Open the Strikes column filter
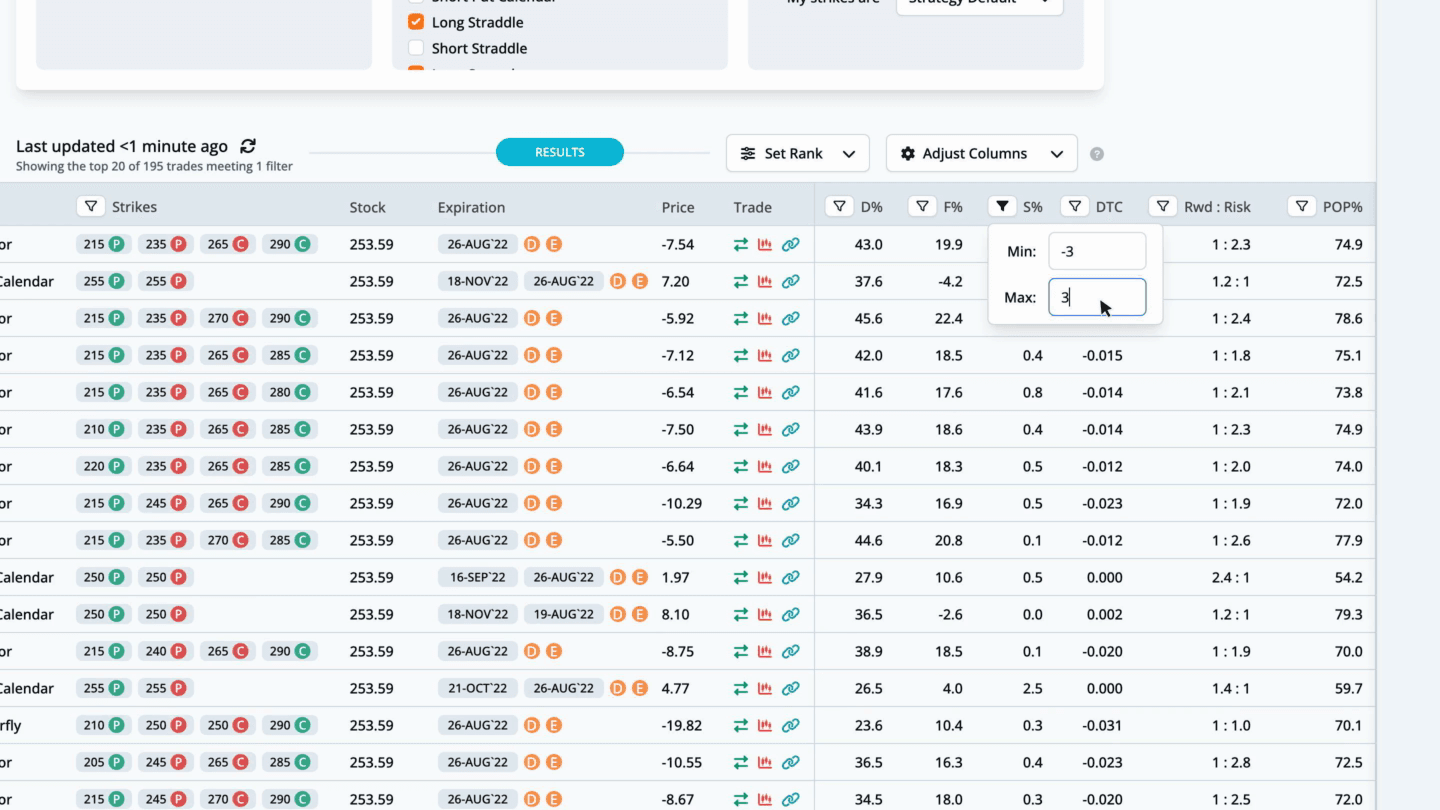 (91, 207)
